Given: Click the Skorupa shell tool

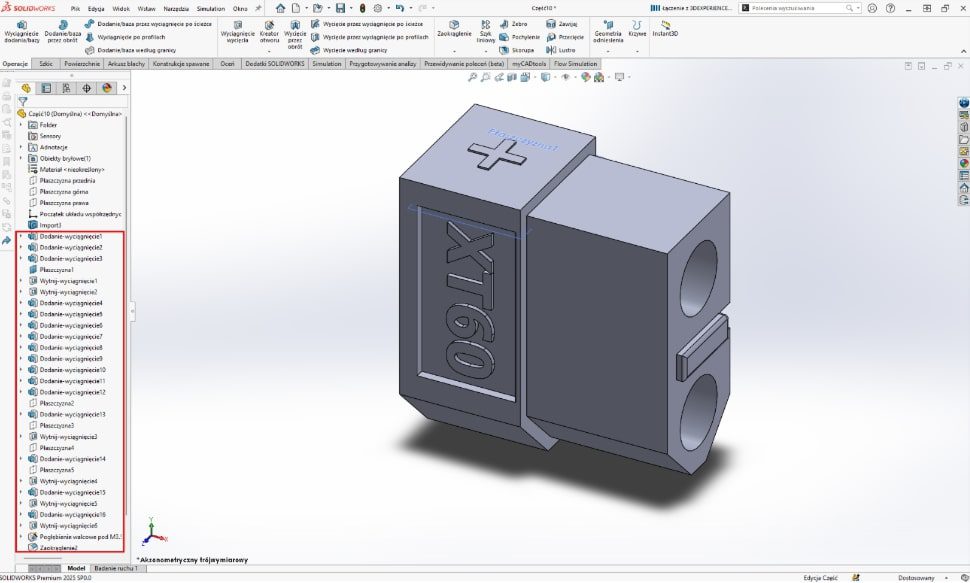Looking at the screenshot, I should tap(517, 50).
